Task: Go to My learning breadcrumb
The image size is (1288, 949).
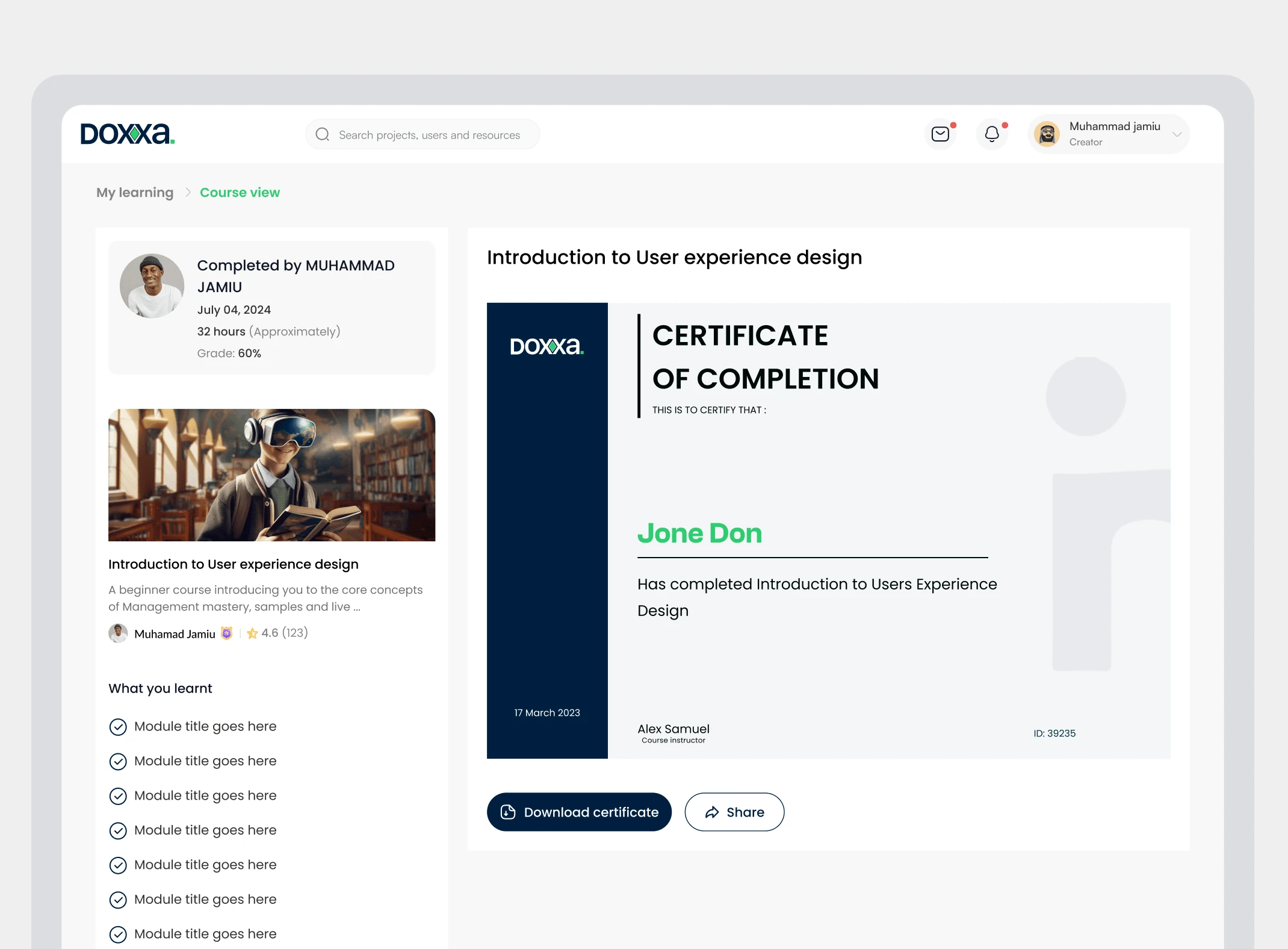Action: [x=135, y=193]
